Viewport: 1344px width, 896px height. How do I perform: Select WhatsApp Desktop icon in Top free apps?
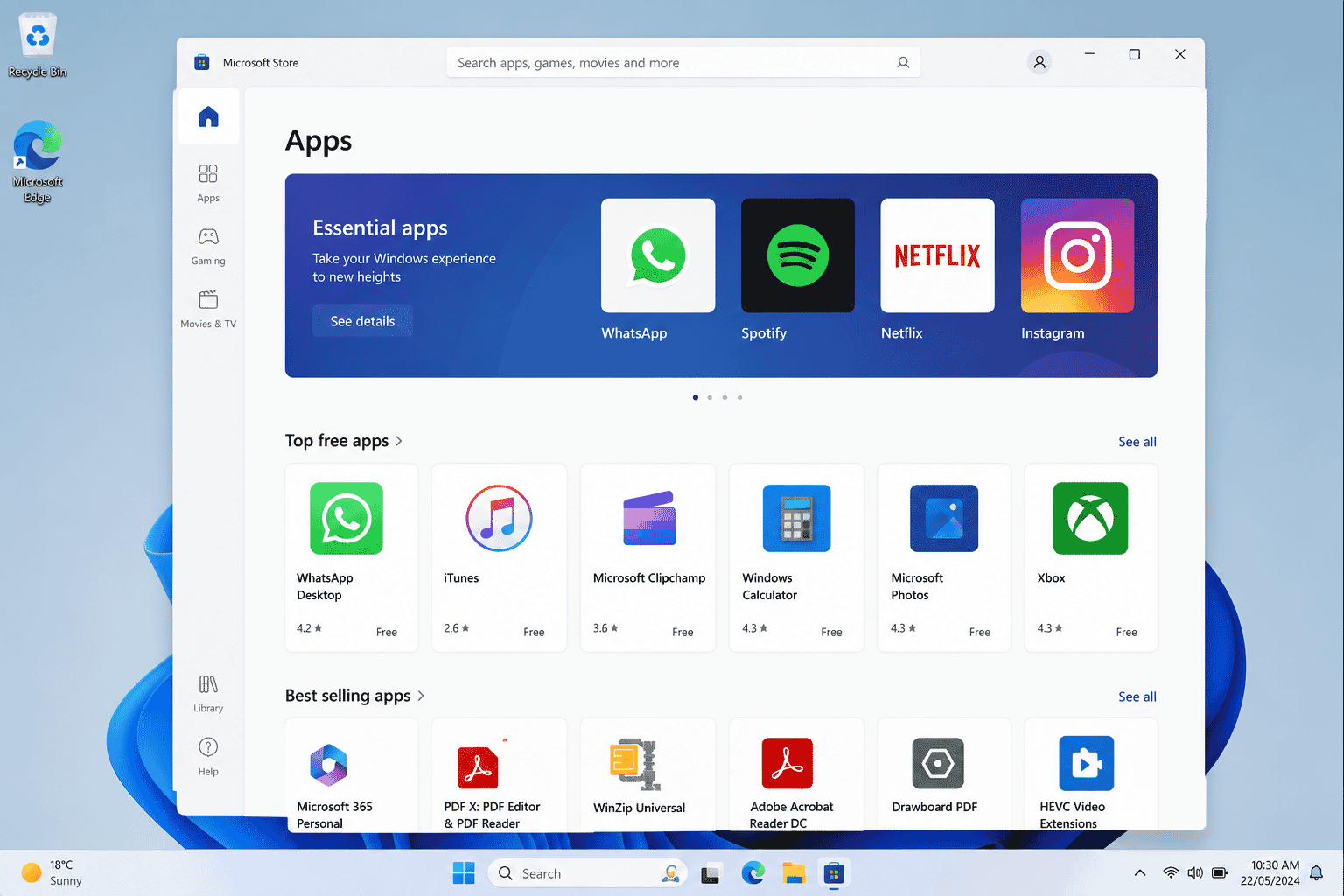346,518
